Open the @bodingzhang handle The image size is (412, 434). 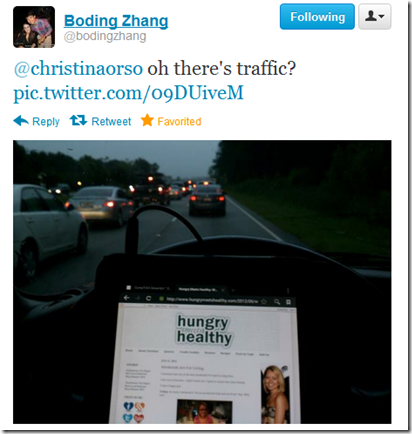[105, 36]
